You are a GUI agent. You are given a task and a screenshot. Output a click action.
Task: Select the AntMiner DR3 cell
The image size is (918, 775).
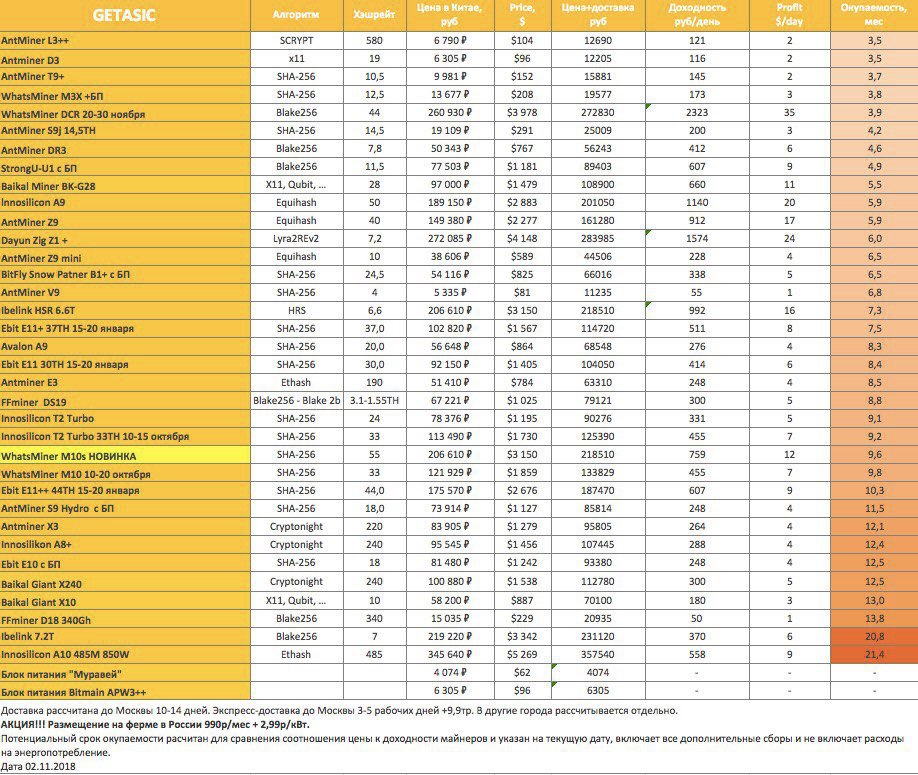[125, 149]
